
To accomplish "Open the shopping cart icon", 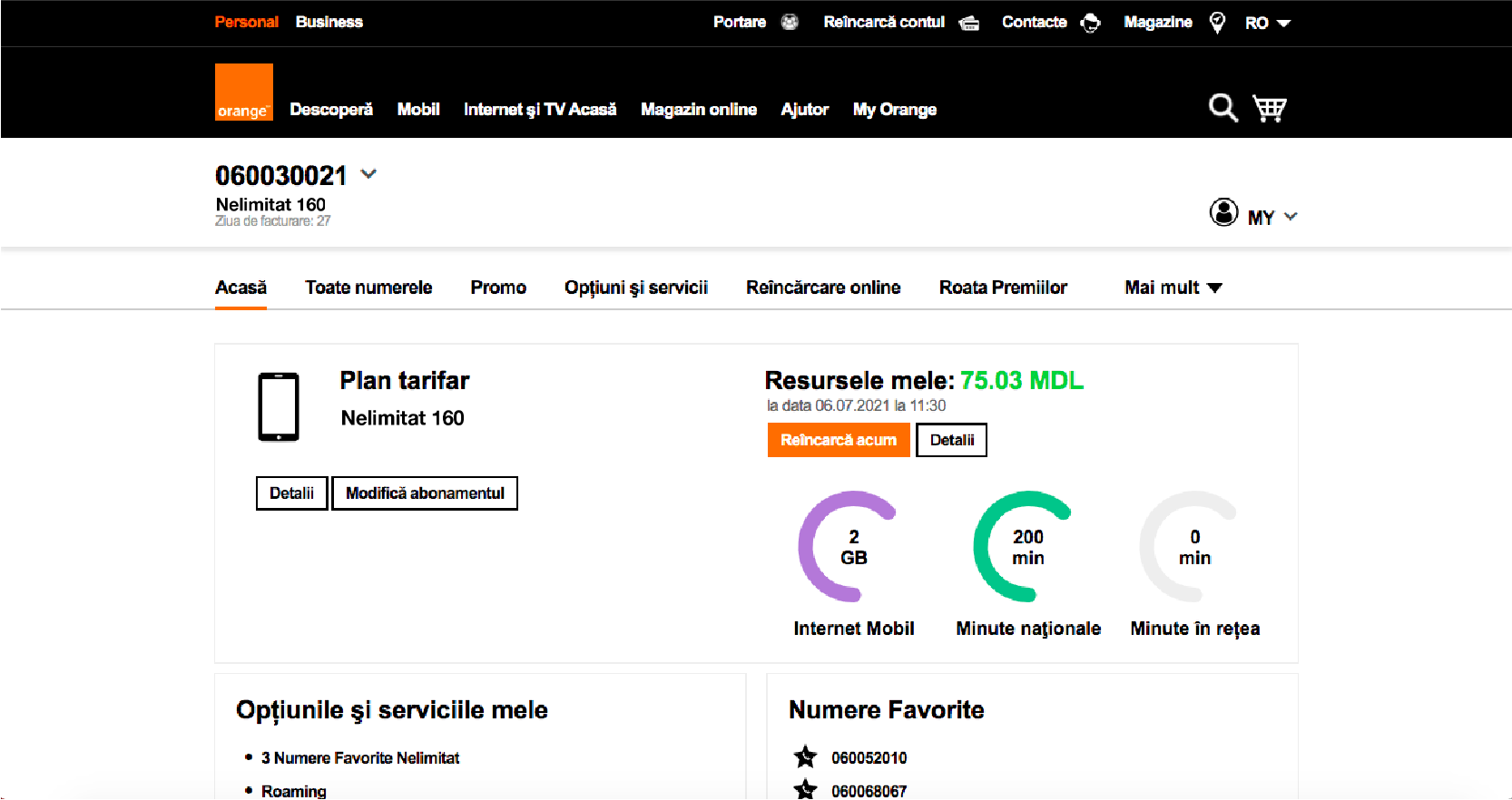I will coord(1270,108).
